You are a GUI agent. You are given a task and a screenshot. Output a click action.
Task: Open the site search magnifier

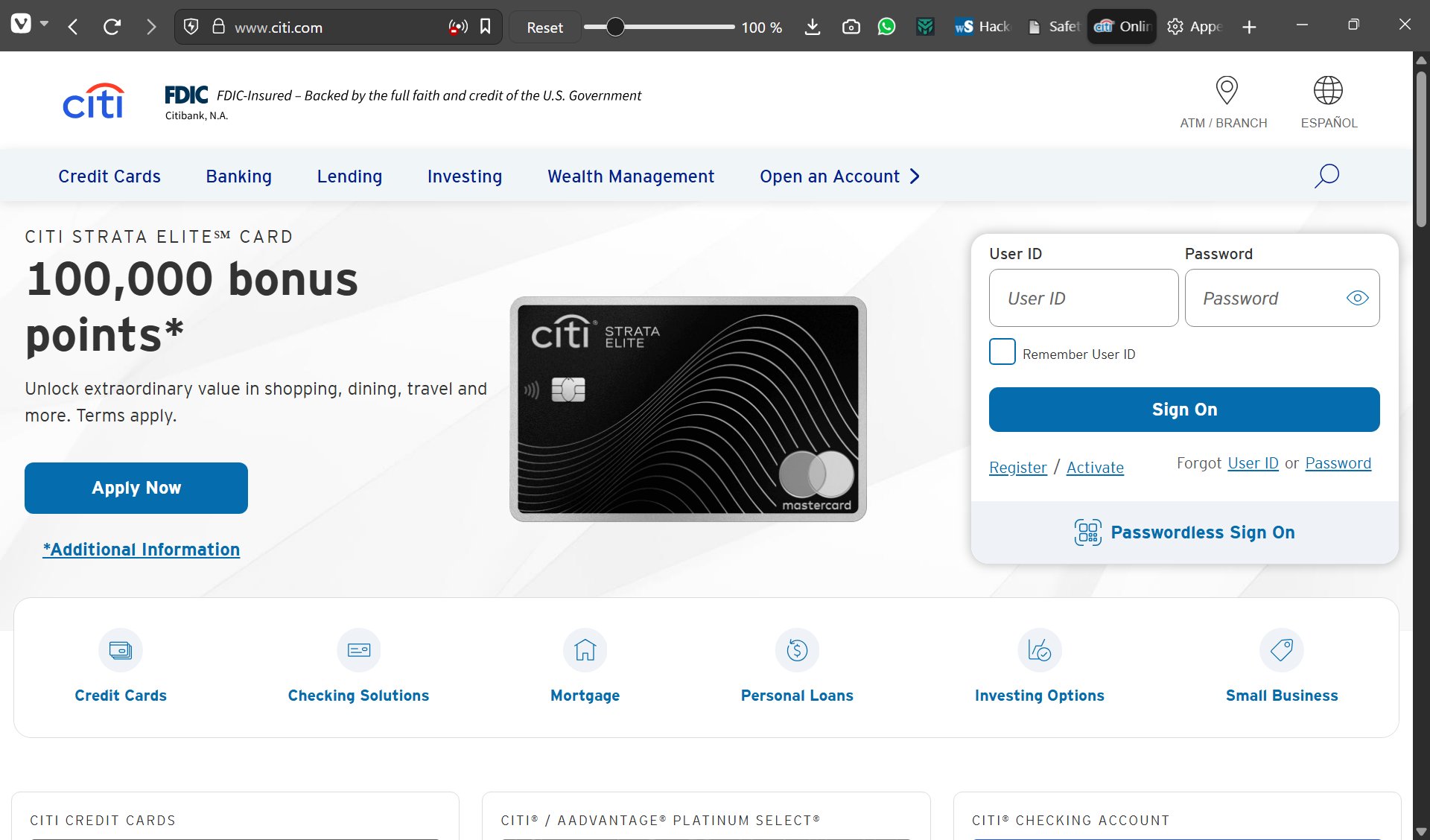(1326, 176)
